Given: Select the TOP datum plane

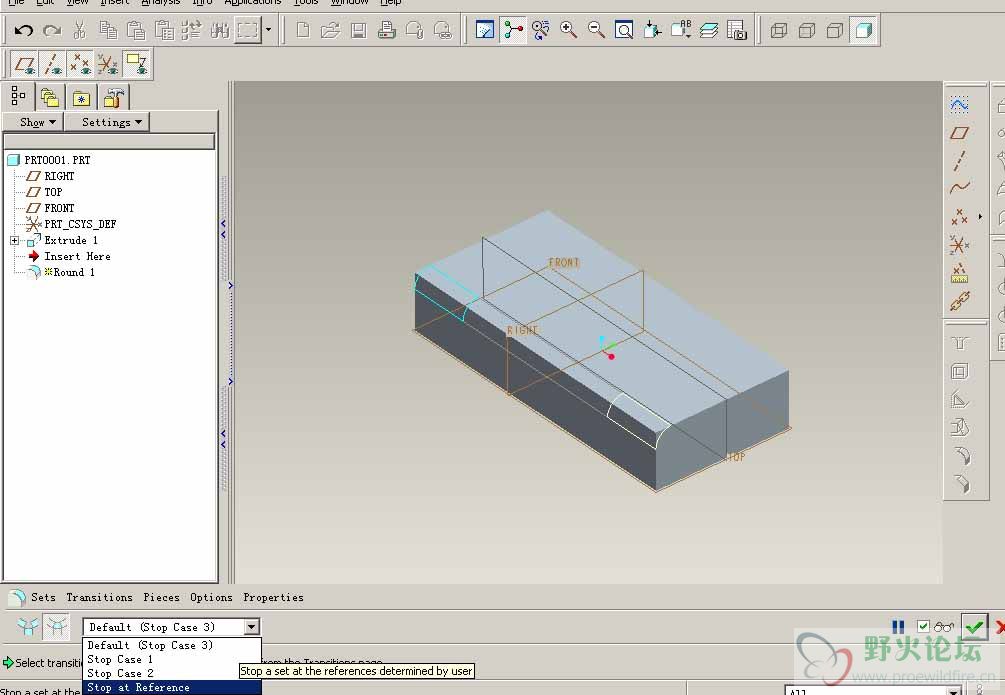Looking at the screenshot, I should pyautogui.click(x=53, y=192).
